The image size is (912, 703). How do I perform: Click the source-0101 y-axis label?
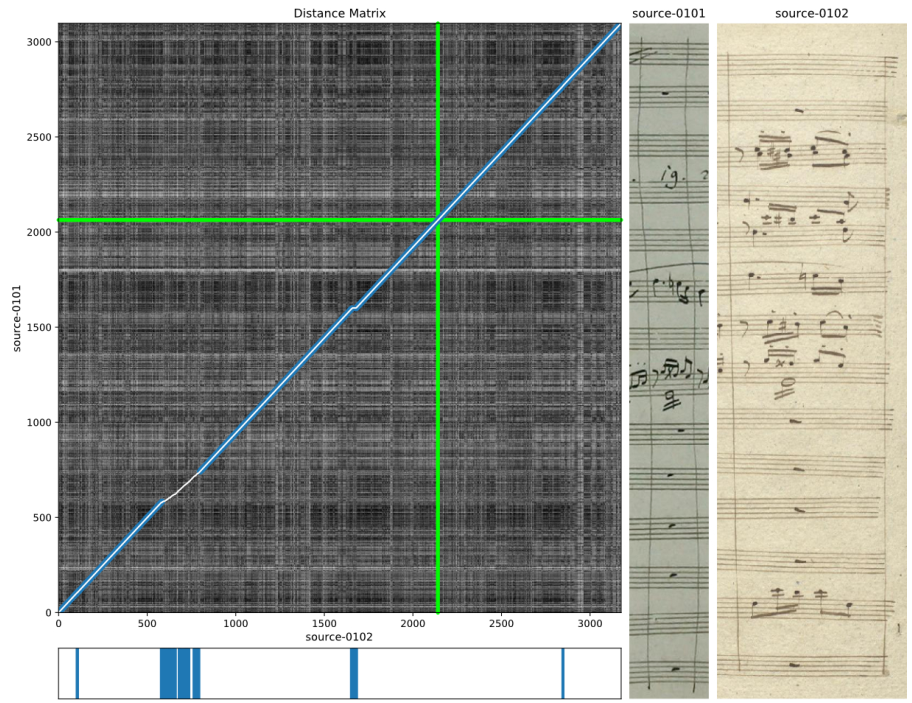(17, 317)
